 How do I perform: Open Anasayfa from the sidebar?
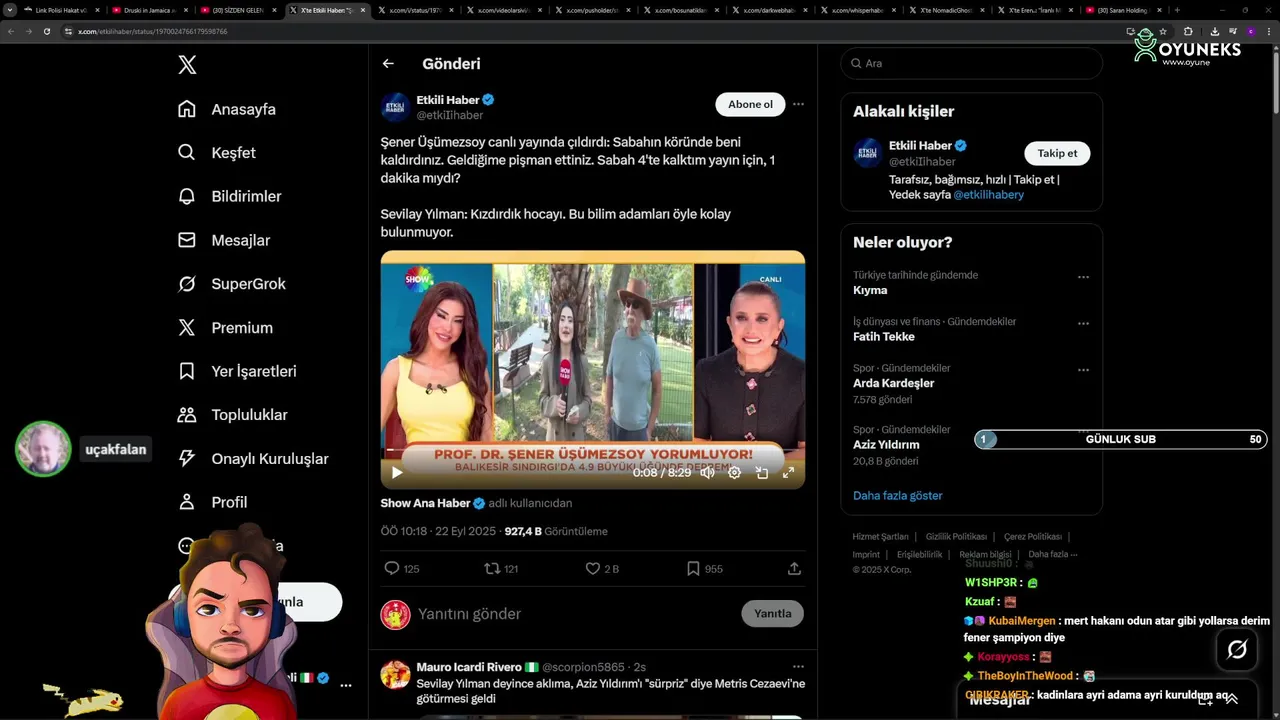click(x=227, y=109)
